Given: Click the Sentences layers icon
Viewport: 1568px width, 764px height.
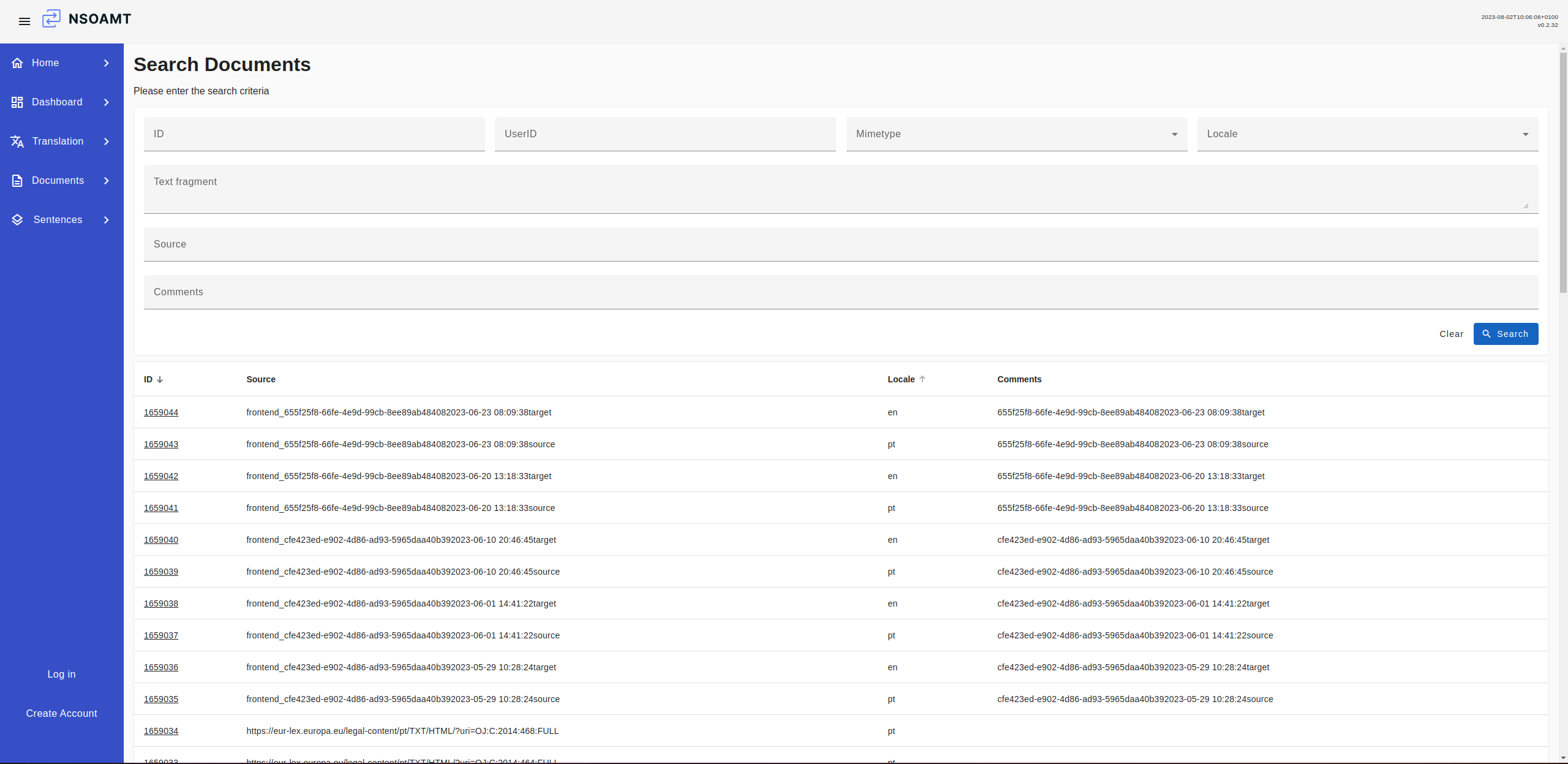Looking at the screenshot, I should click(17, 220).
